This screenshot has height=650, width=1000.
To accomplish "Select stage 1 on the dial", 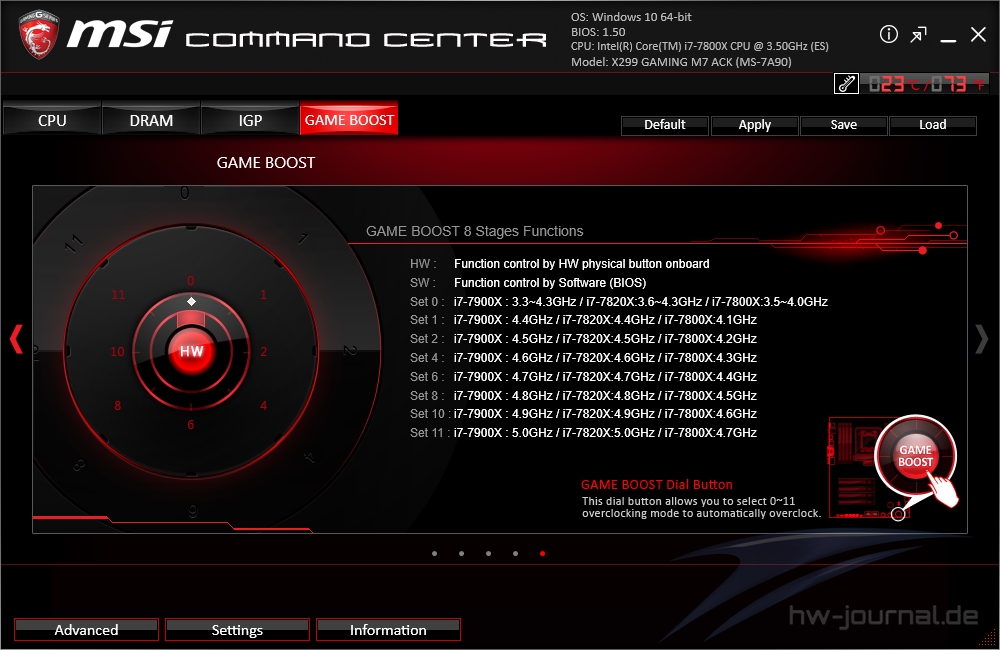I will (x=263, y=295).
